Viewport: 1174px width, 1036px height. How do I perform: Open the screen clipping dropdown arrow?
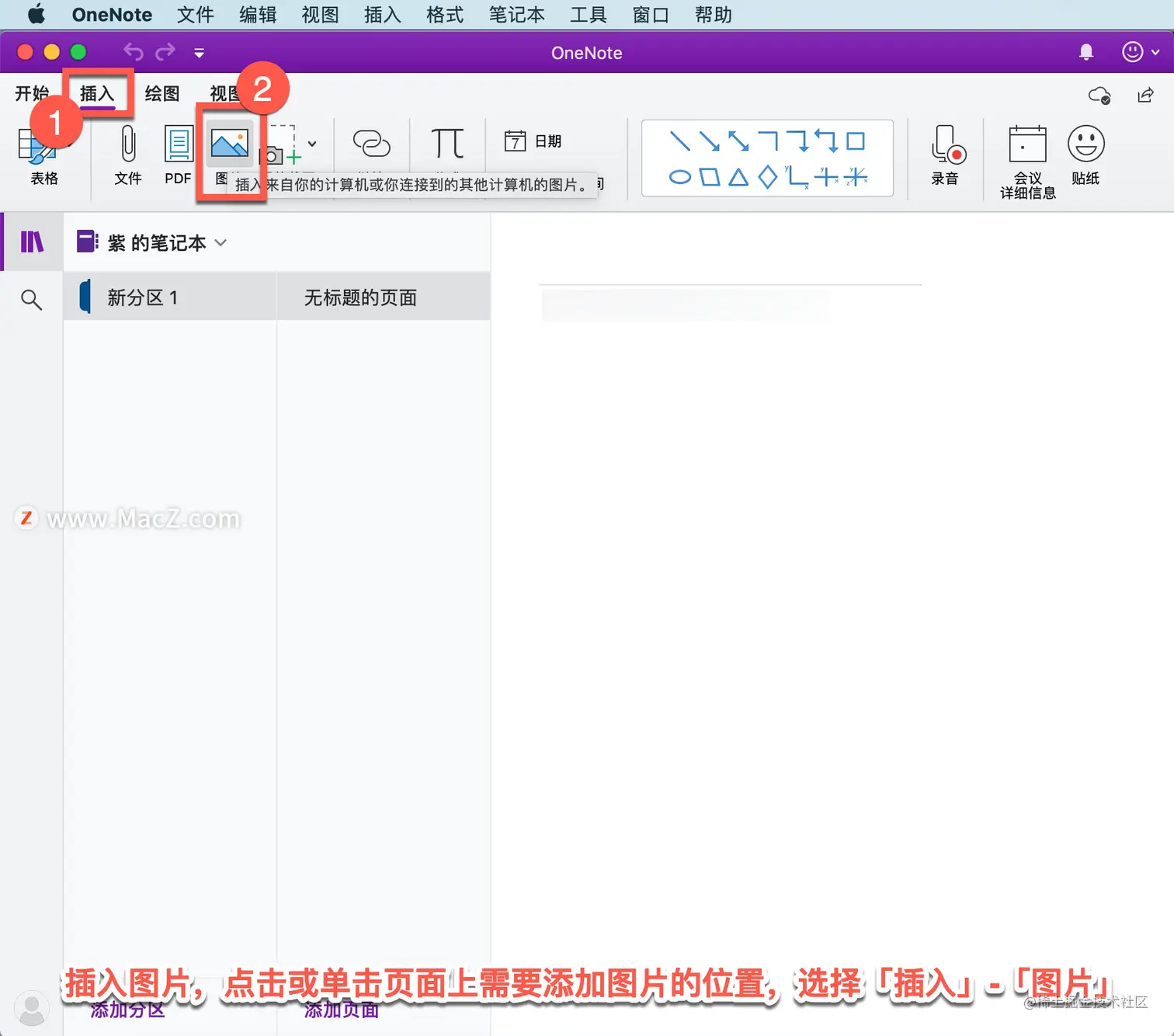tap(312, 144)
